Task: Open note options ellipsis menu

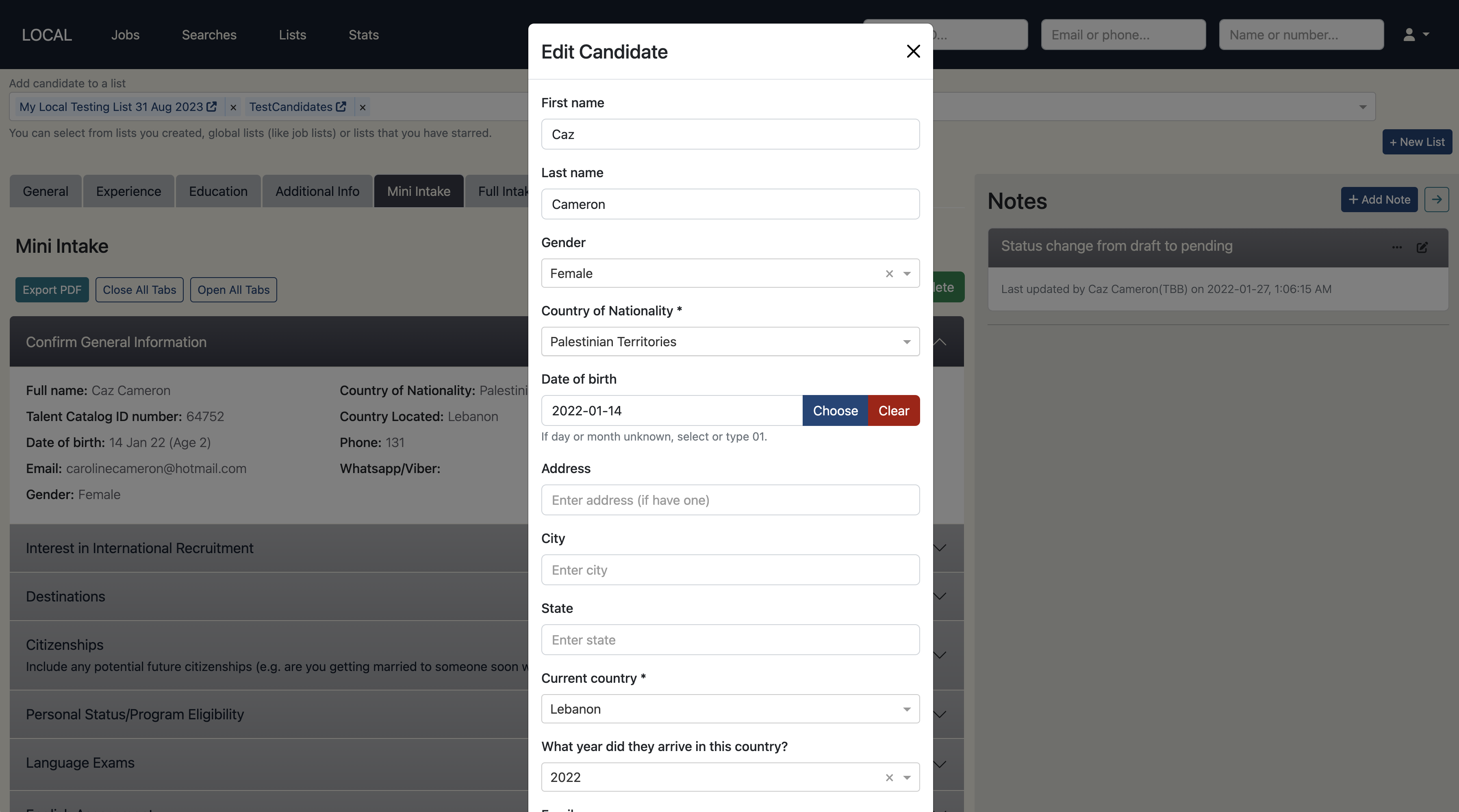Action: tap(1397, 248)
